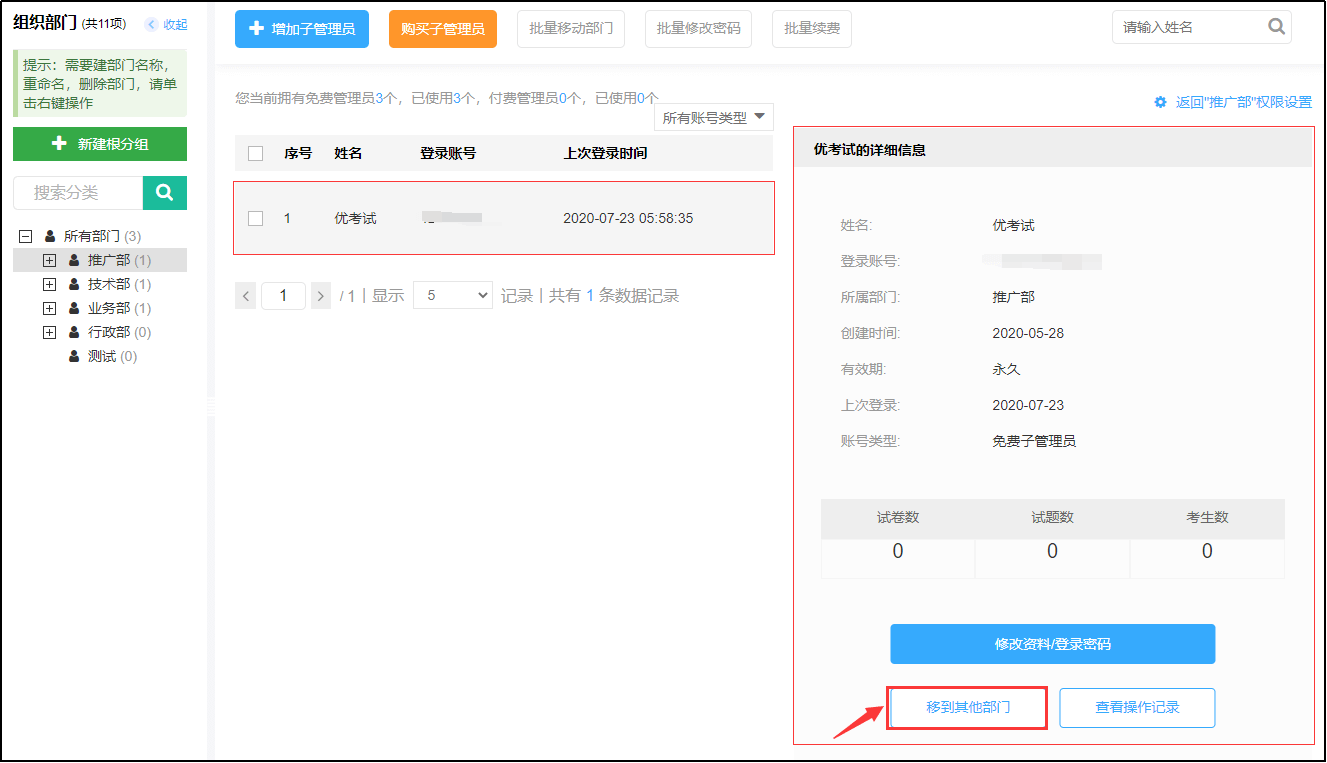This screenshot has width=1327, height=763.
Task: Expand the 业务部 tree node
Action: [x=49, y=308]
